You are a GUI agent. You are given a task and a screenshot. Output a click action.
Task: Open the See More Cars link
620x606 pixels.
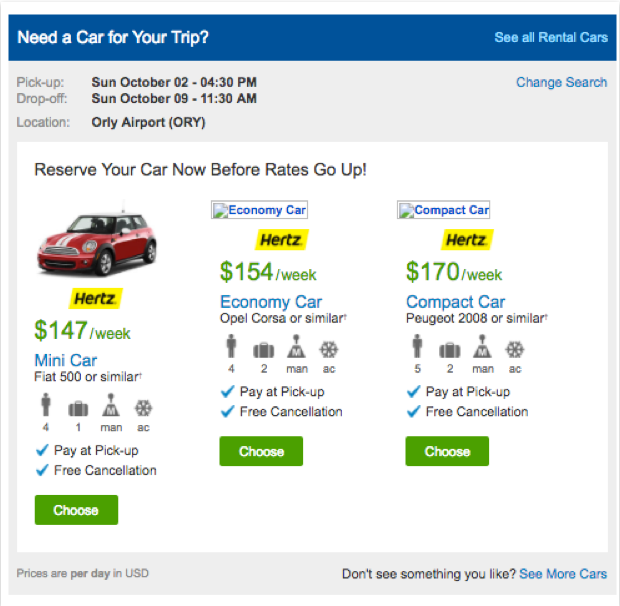(x=563, y=574)
